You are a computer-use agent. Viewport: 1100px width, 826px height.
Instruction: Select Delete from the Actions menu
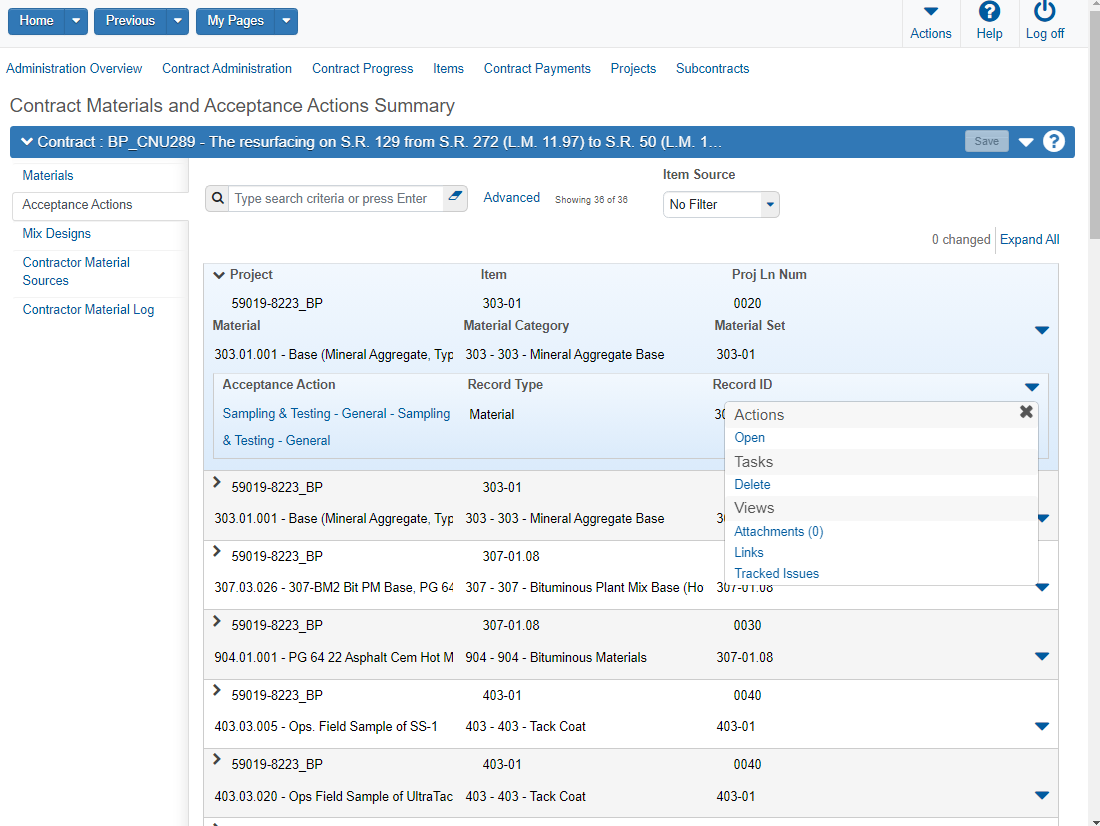coord(752,484)
